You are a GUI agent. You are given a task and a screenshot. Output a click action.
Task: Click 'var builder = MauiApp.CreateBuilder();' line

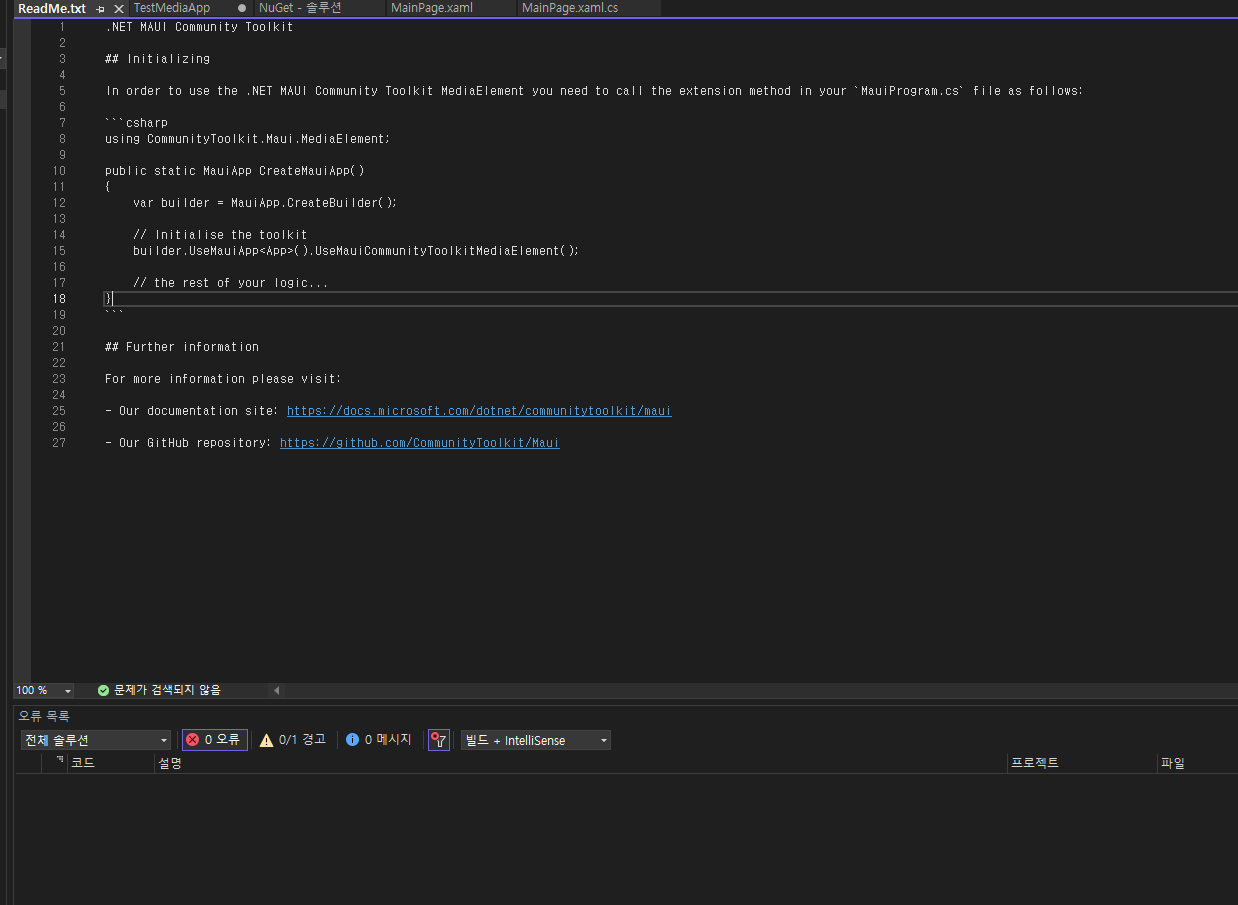[265, 203]
